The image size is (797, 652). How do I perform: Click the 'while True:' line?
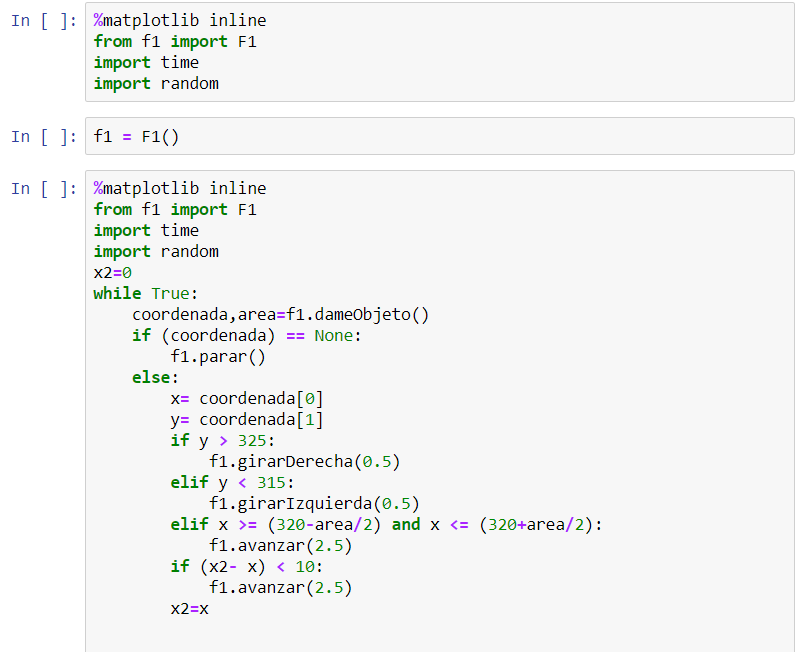(x=145, y=293)
